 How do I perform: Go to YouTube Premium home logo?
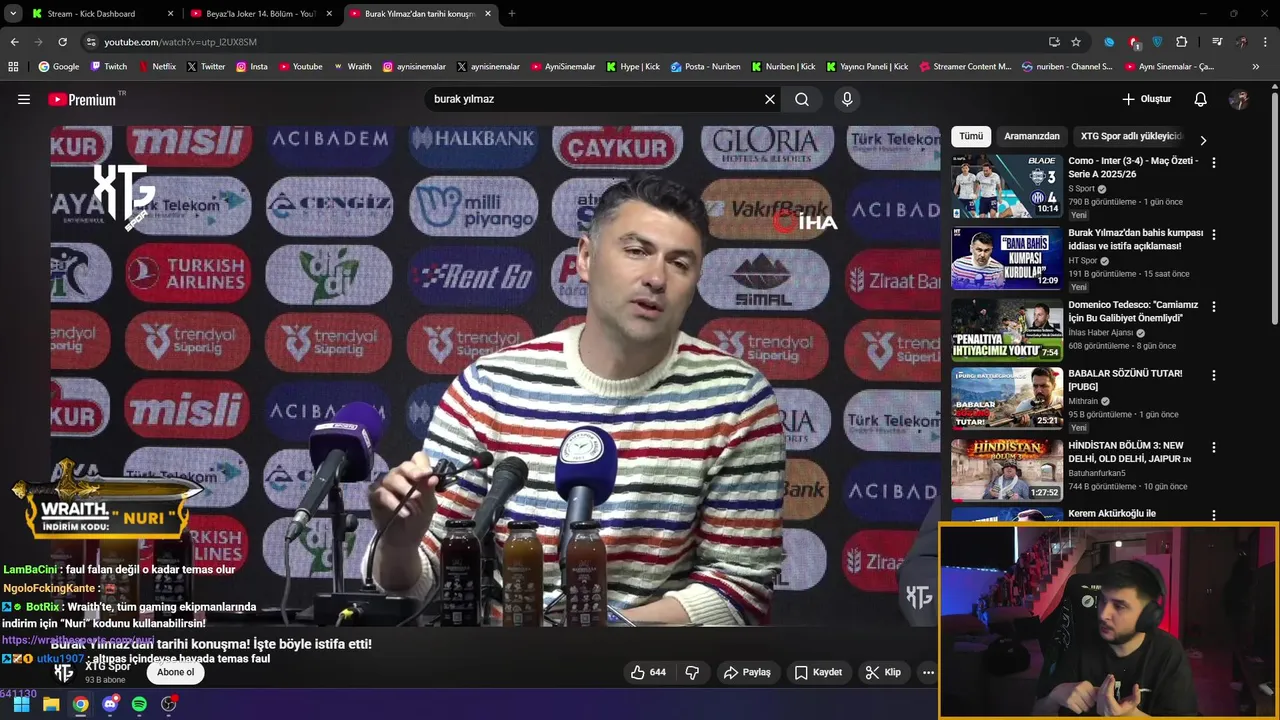pyautogui.click(x=84, y=99)
